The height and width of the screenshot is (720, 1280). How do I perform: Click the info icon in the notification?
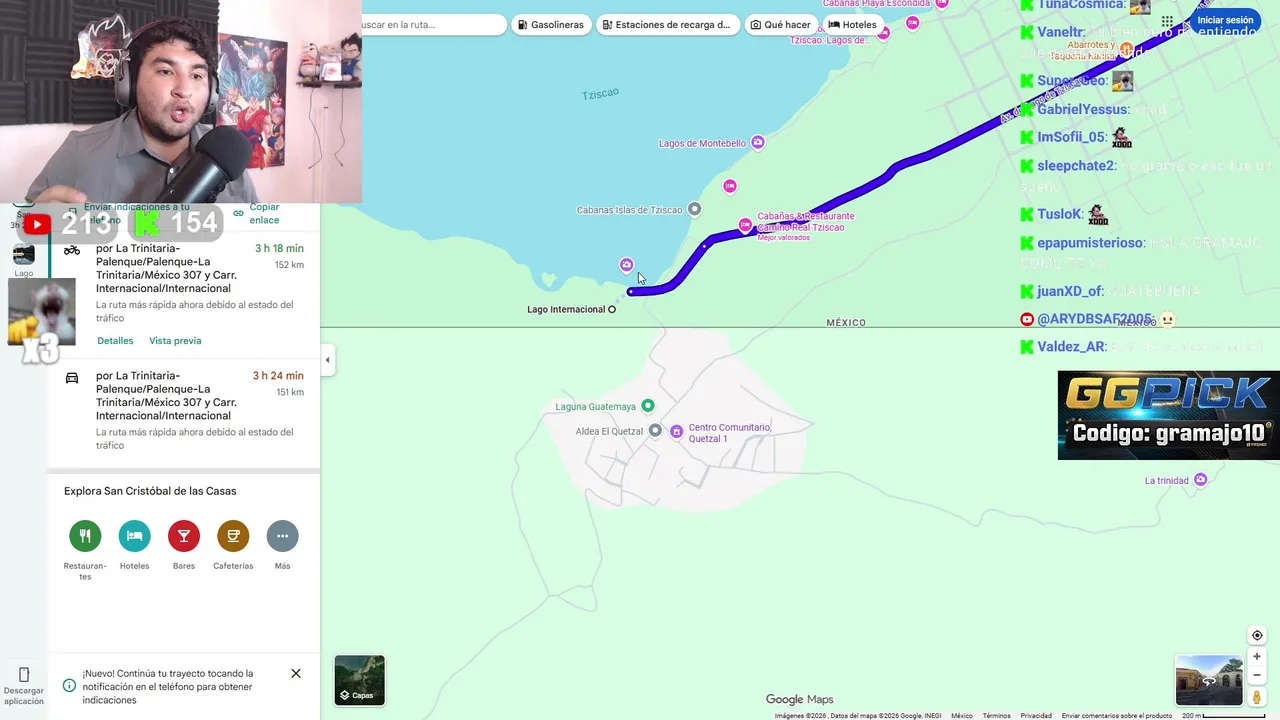point(69,686)
